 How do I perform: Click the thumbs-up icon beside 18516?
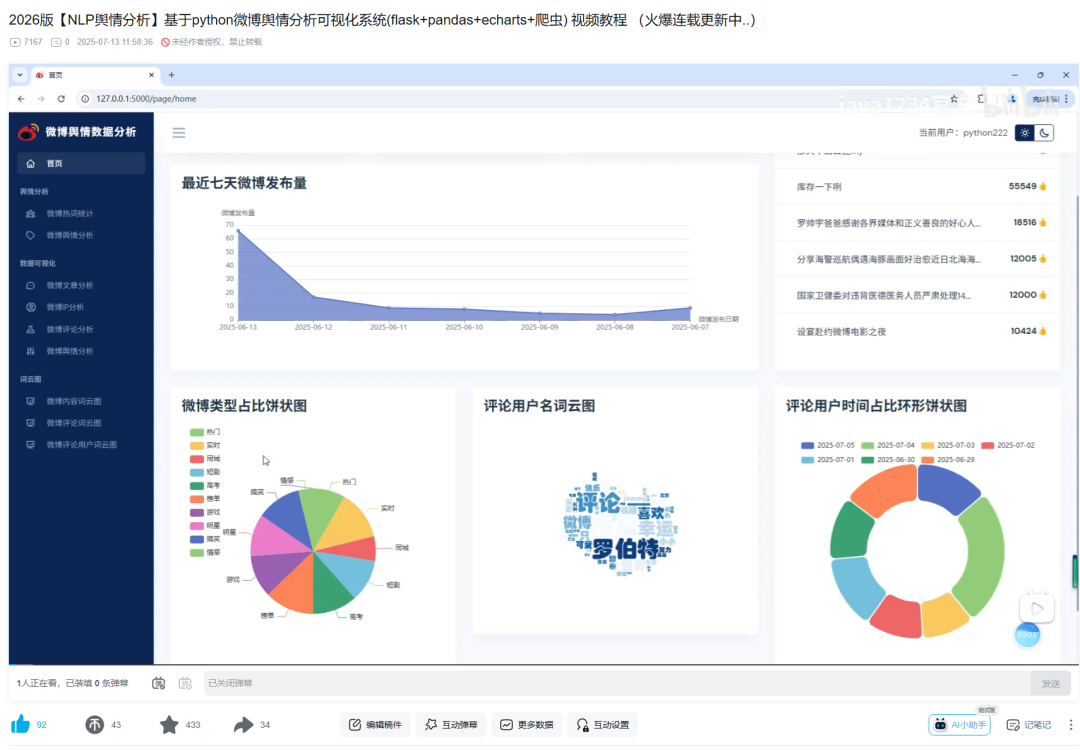click(1043, 222)
